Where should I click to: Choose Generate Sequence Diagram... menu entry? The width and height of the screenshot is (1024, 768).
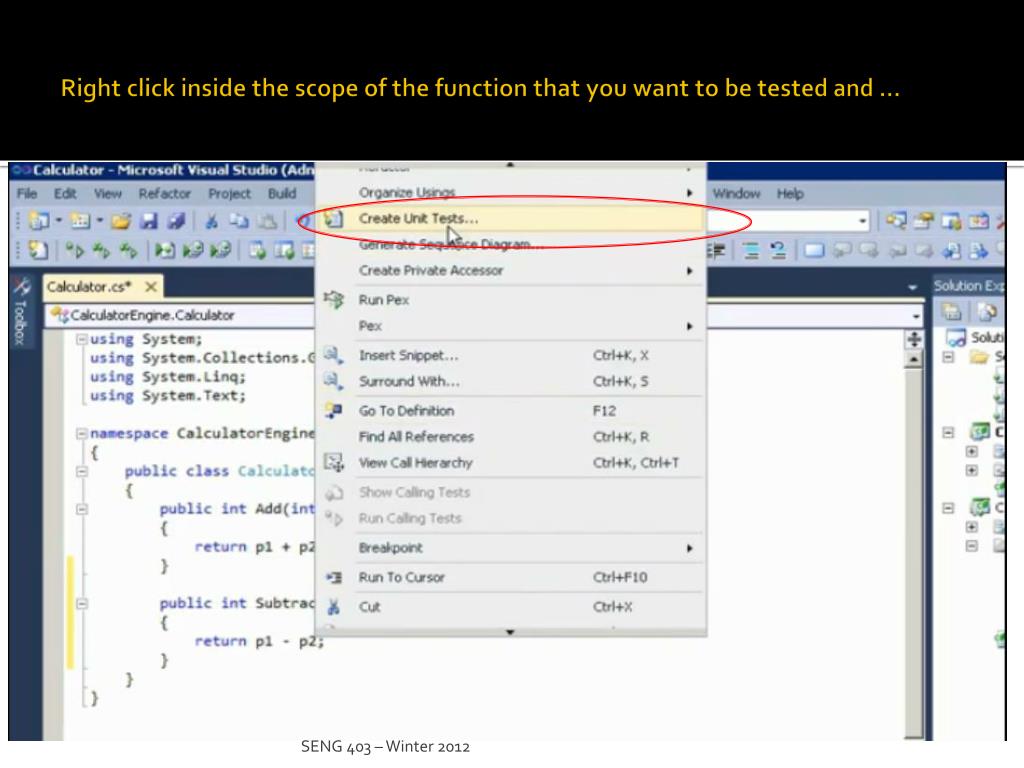click(510, 245)
